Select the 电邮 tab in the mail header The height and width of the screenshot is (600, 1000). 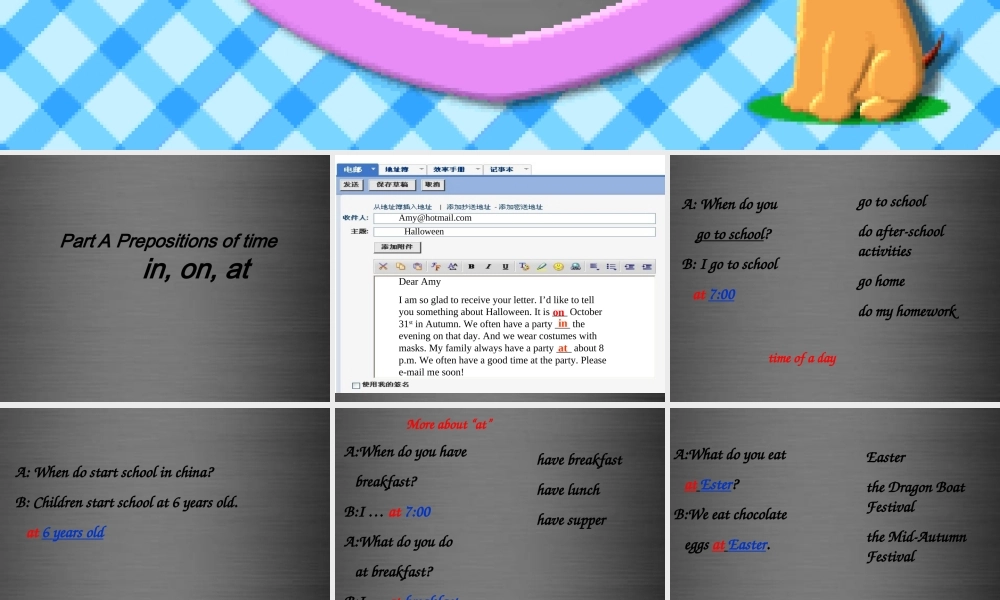353,169
